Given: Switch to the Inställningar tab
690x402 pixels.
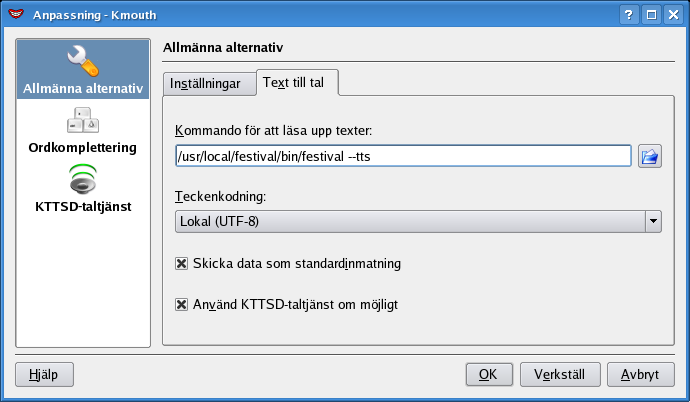Looking at the screenshot, I should tap(205, 84).
